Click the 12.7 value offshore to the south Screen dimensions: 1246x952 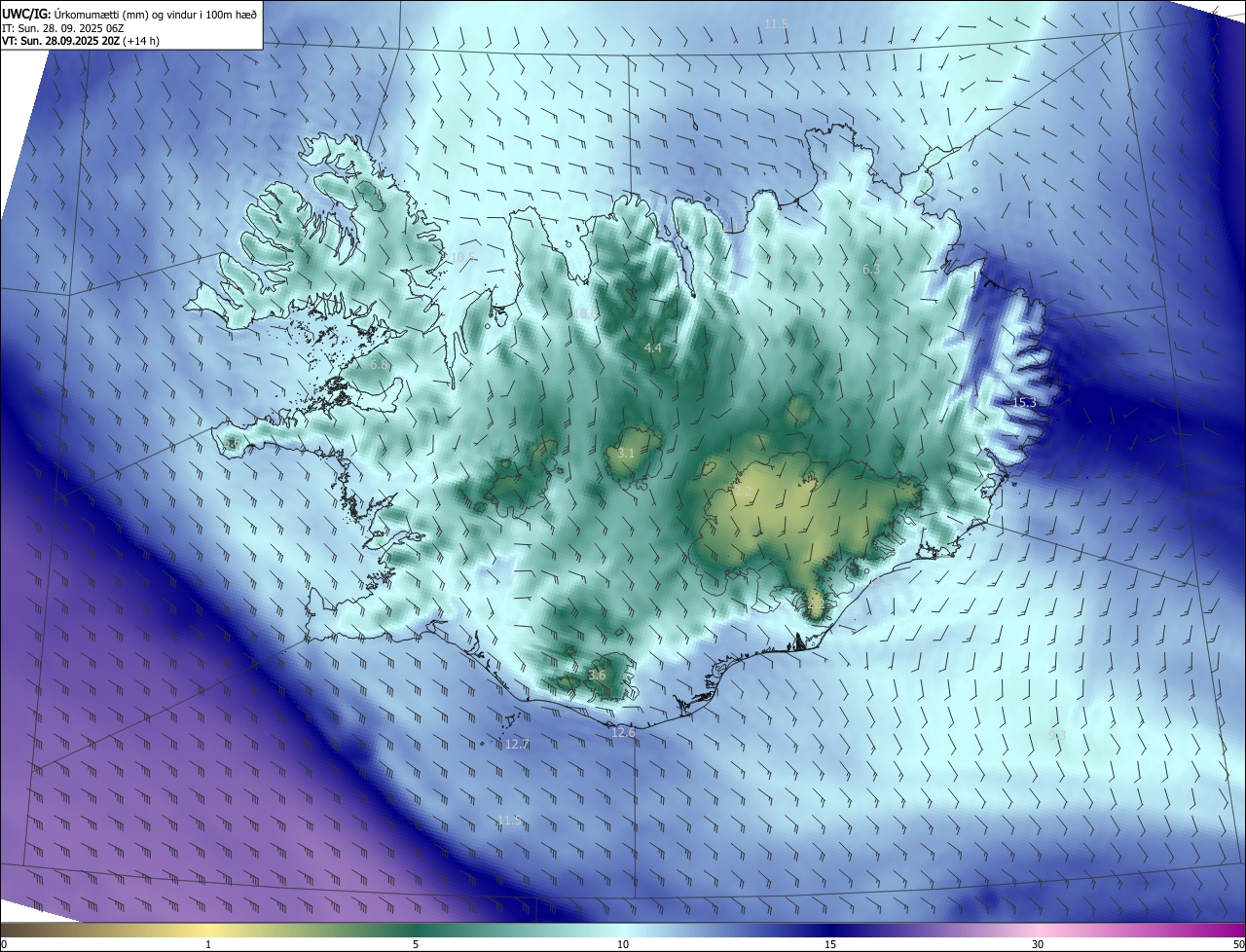517,744
